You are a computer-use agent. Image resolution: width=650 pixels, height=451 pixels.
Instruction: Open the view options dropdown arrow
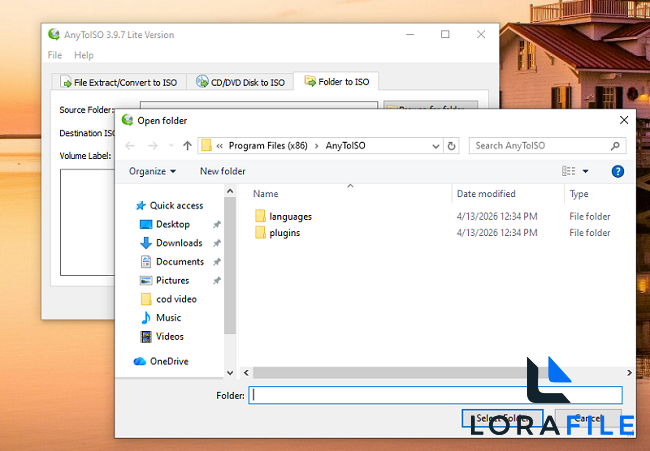pos(585,171)
